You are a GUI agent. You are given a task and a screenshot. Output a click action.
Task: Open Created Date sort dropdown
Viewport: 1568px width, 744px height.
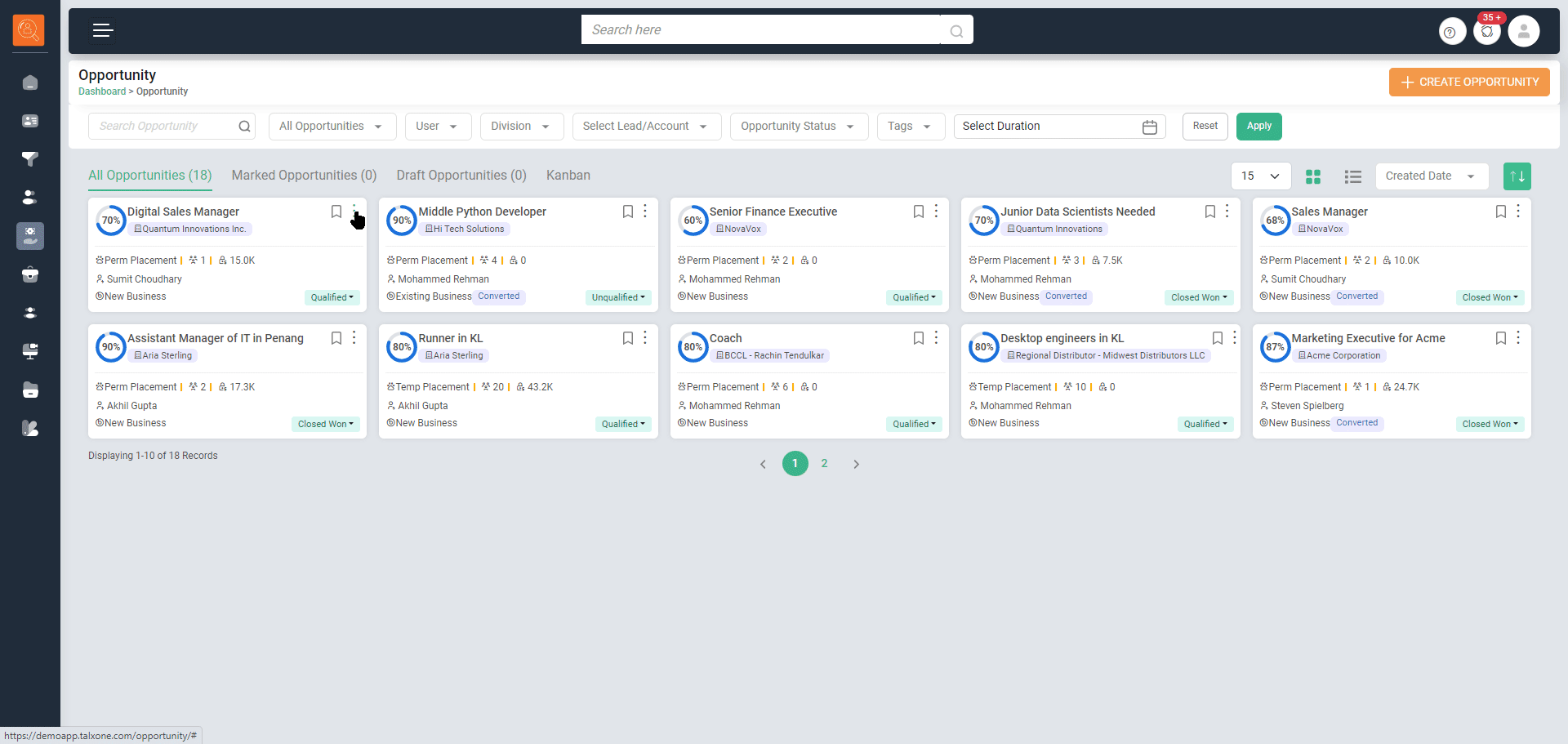click(x=1431, y=176)
